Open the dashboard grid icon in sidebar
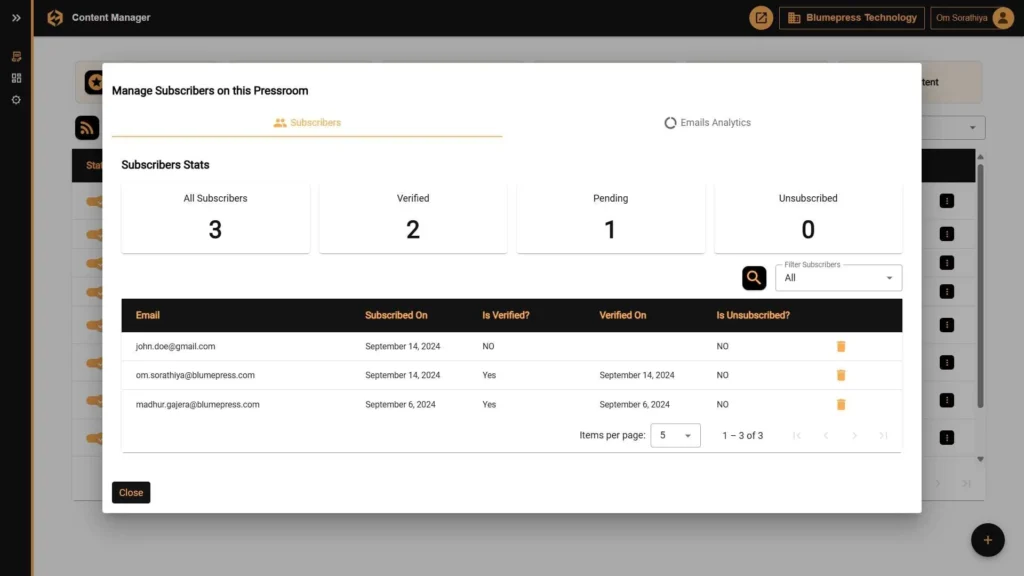The width and height of the screenshot is (1024, 576). [x=16, y=78]
